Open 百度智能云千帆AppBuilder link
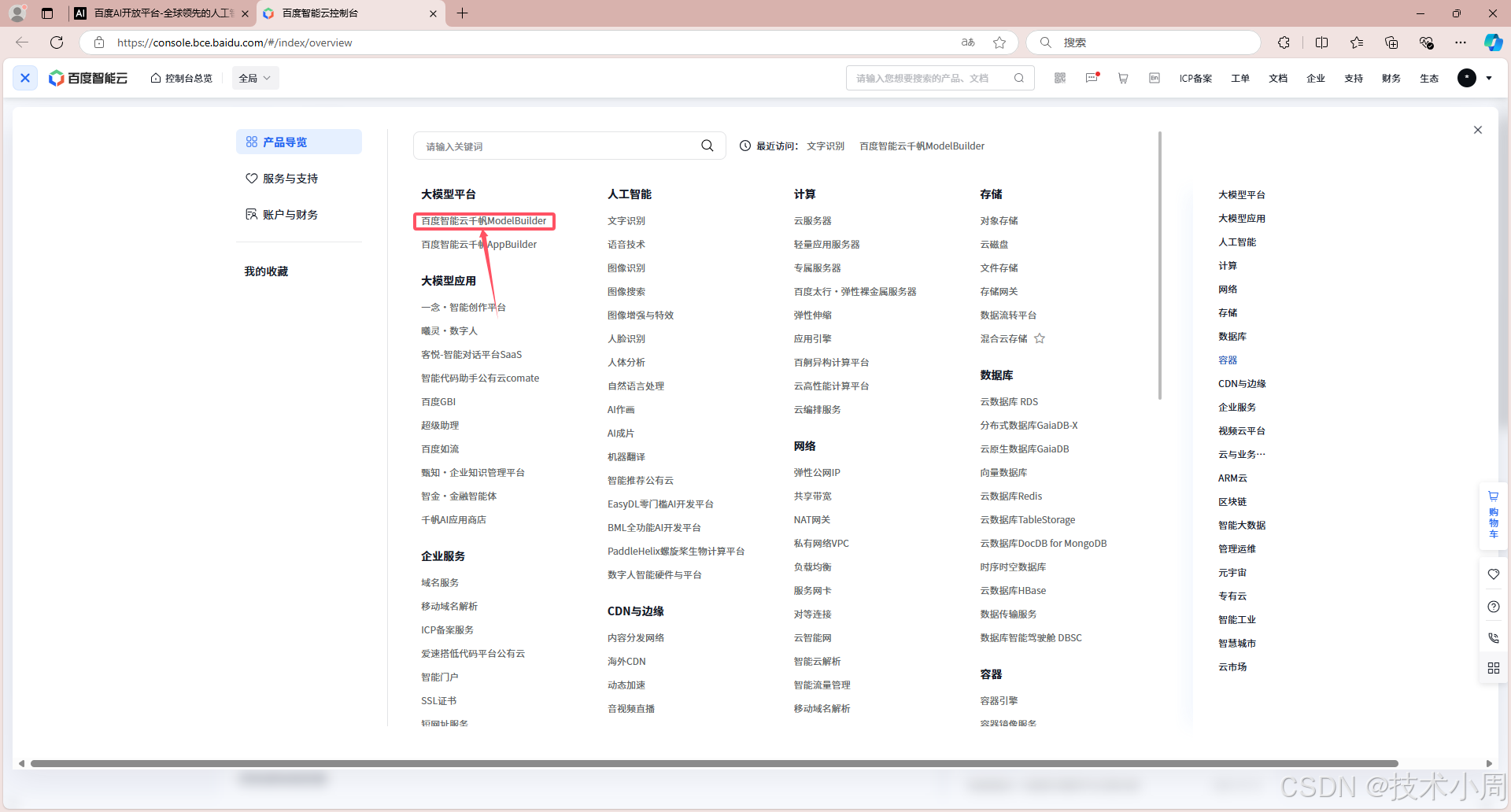Viewport: 1511px width, 812px height. click(x=479, y=245)
